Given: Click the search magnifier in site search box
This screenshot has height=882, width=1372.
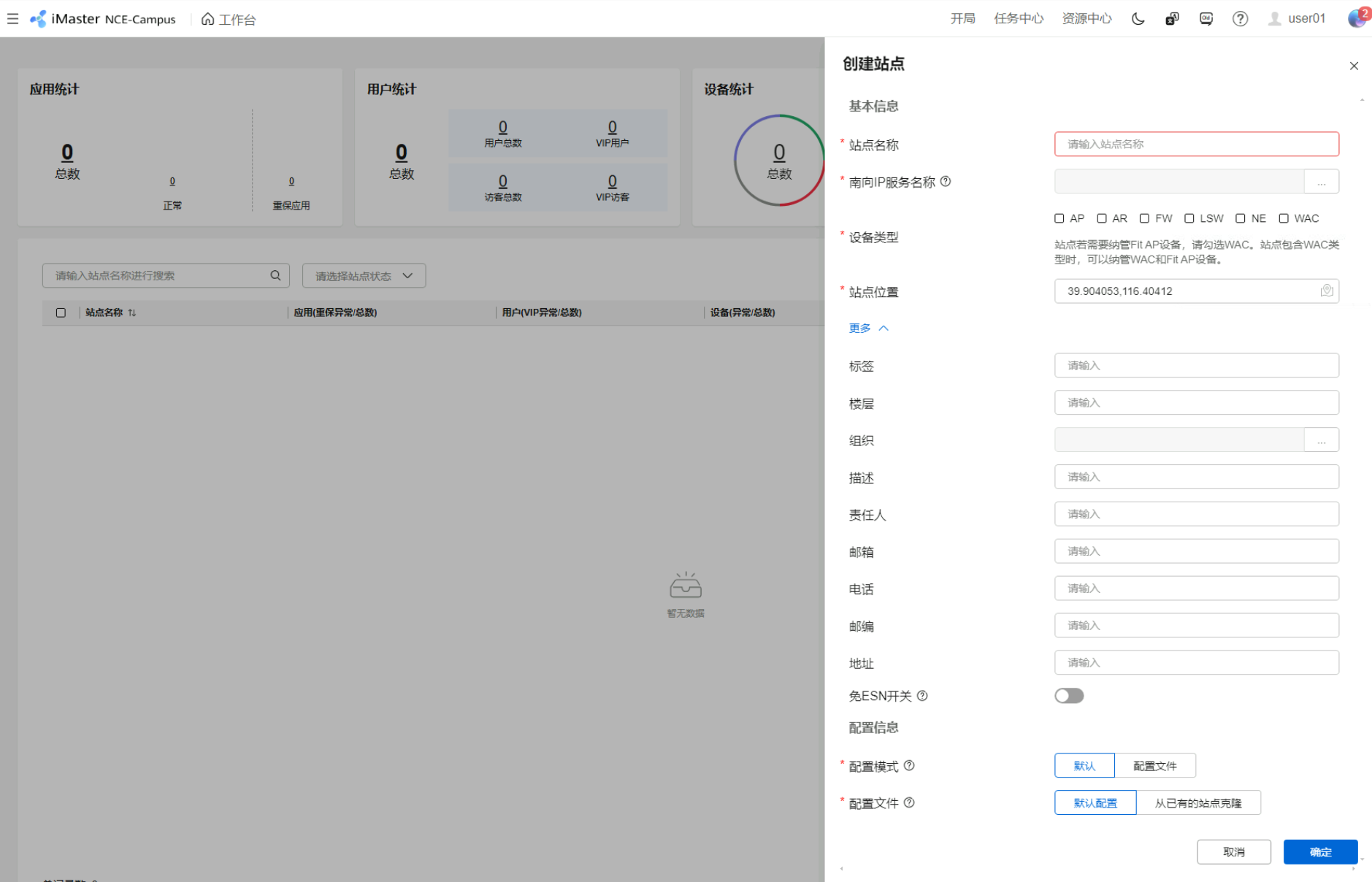Looking at the screenshot, I should (275, 275).
